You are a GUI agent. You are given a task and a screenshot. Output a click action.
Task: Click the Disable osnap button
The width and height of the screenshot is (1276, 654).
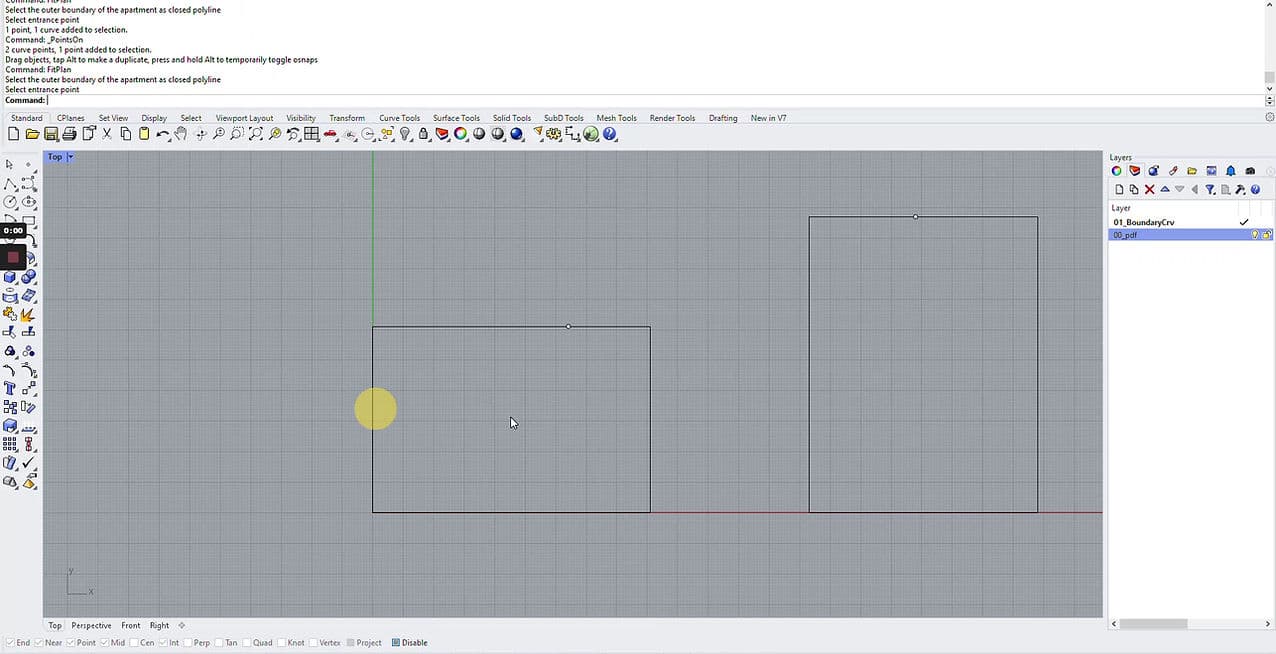point(409,643)
